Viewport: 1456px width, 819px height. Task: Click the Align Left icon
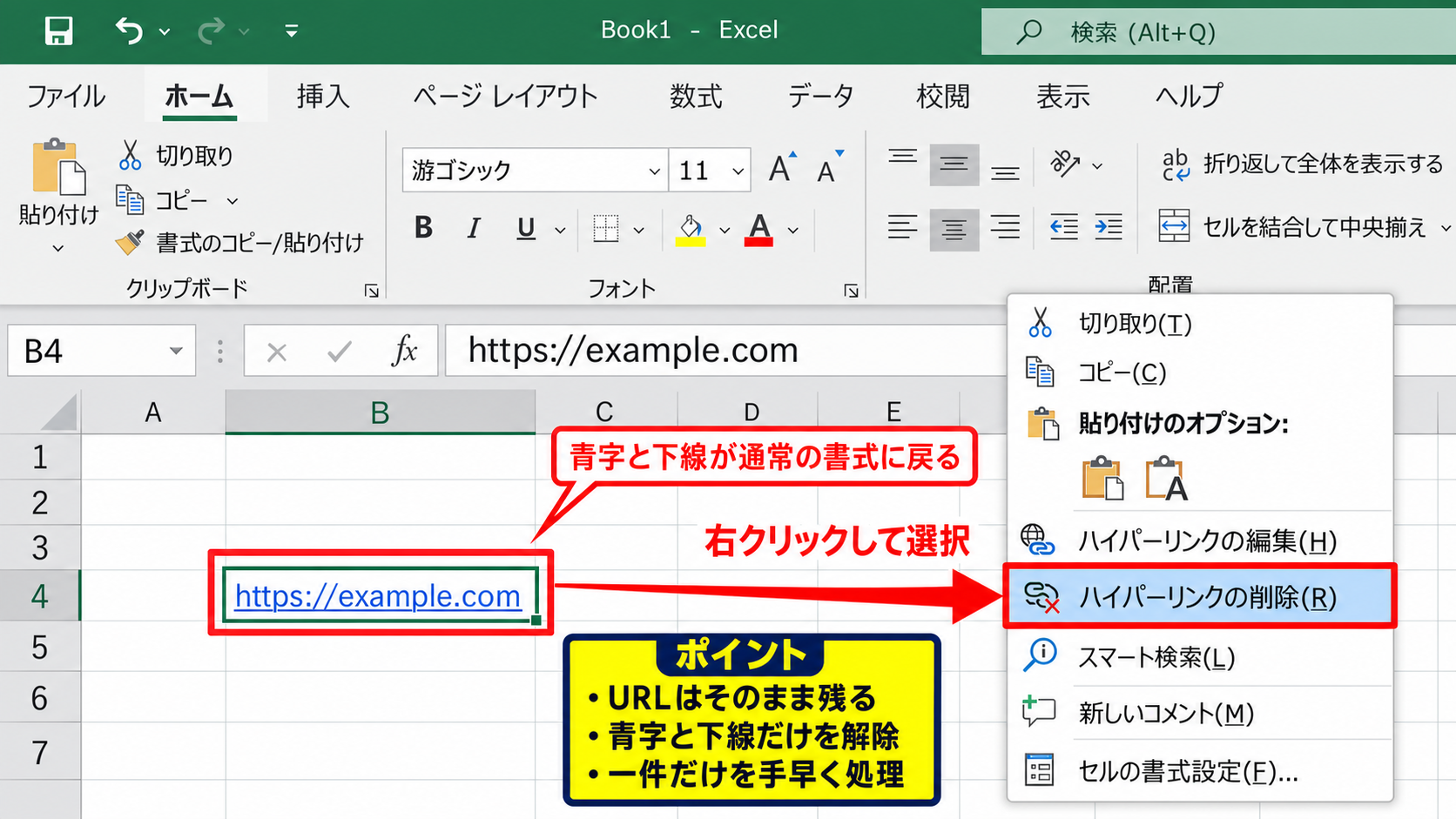[x=902, y=229]
